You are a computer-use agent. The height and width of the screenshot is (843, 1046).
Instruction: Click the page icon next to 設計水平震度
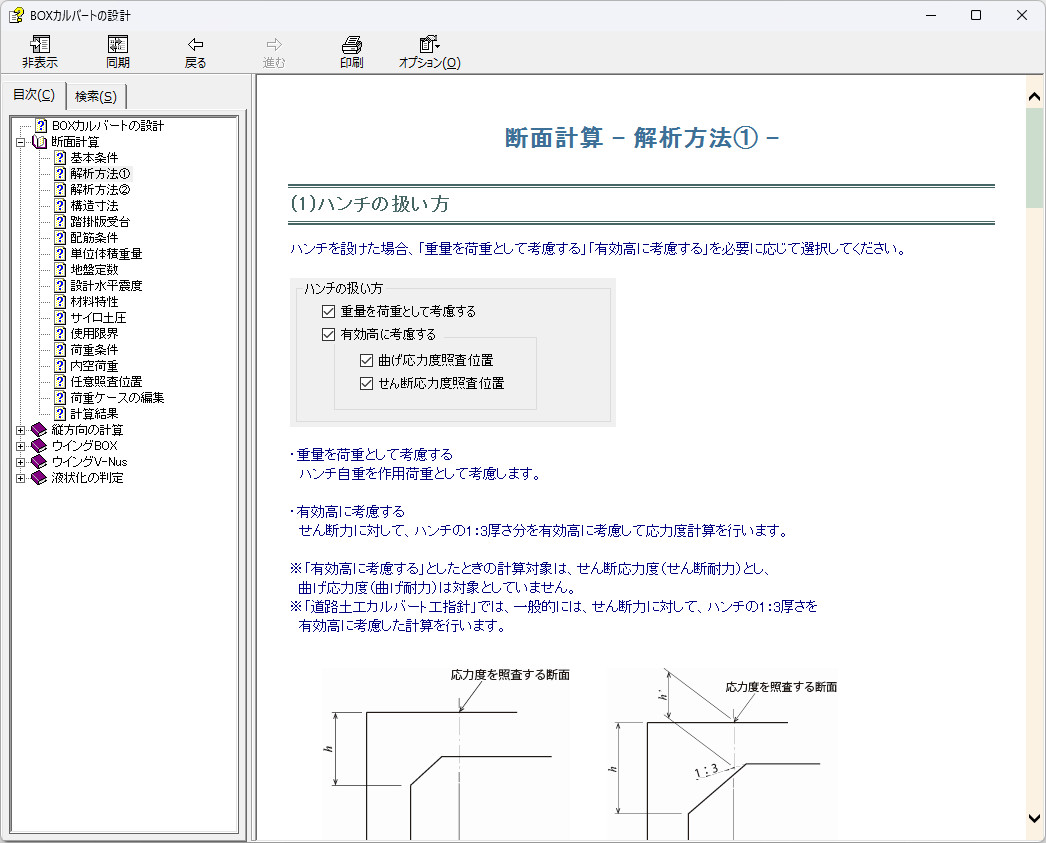click(60, 285)
